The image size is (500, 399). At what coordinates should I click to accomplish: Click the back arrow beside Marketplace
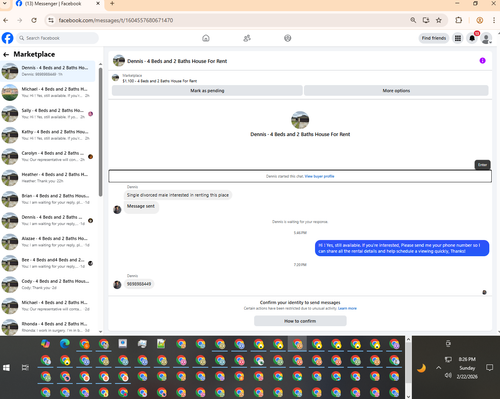tap(6, 54)
